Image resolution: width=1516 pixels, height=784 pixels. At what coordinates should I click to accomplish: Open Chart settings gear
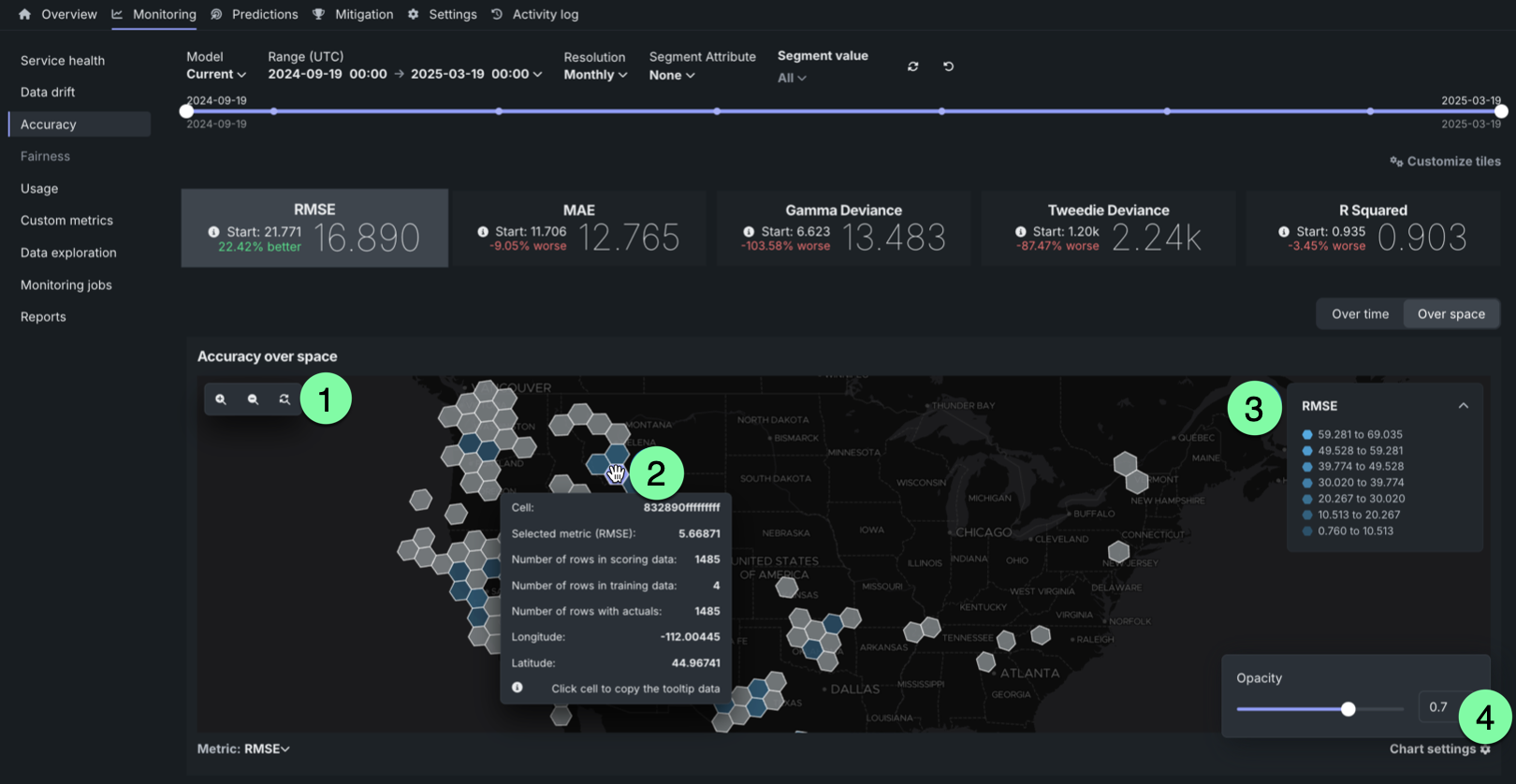coord(1485,749)
